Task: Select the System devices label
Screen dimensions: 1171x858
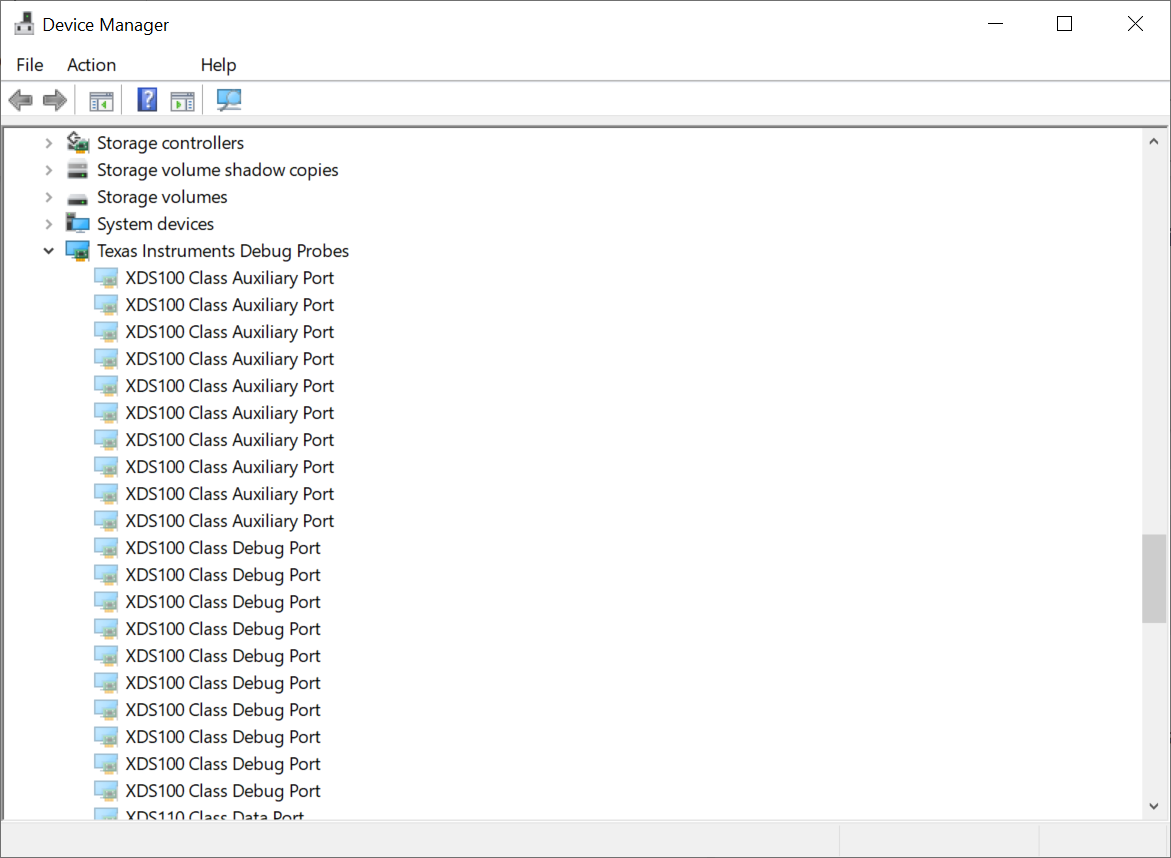Action: click(x=155, y=224)
